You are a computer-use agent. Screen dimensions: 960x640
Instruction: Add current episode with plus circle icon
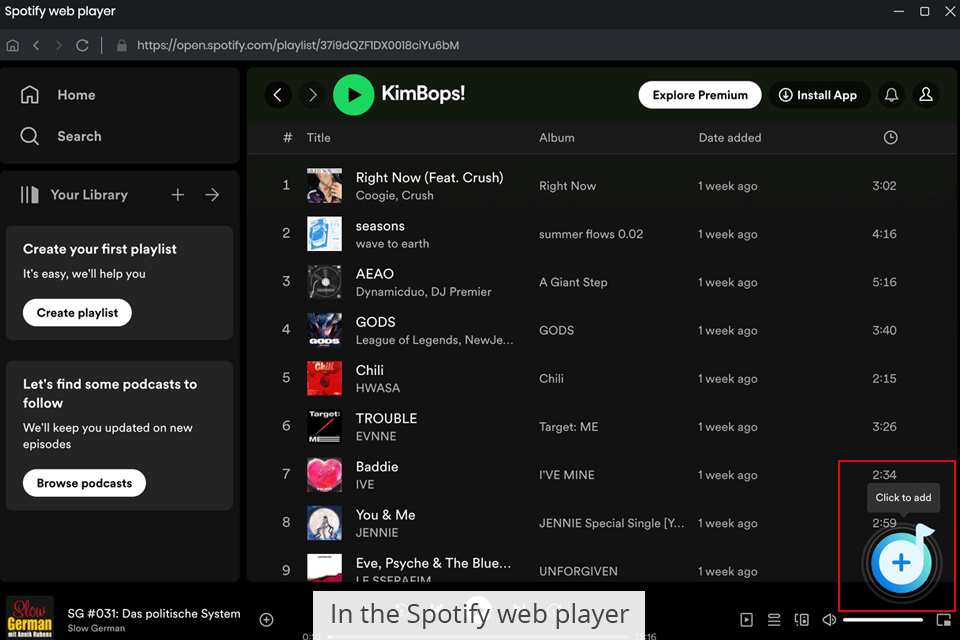click(266, 620)
